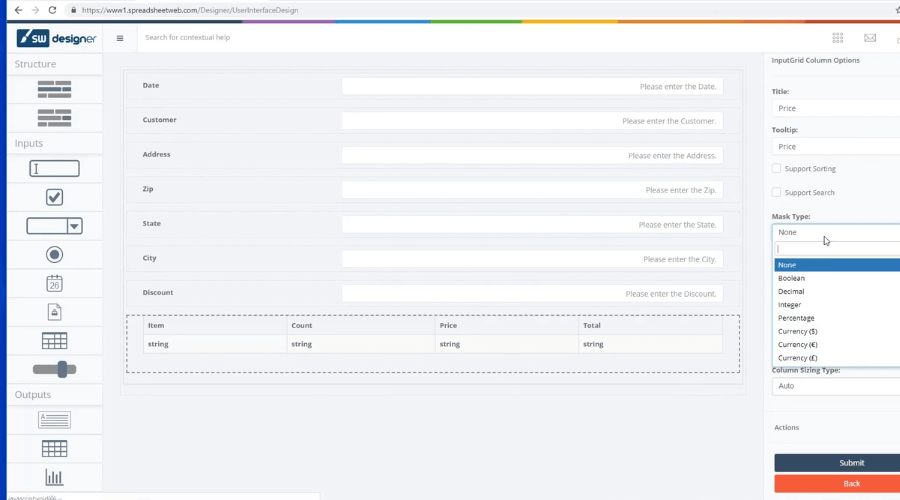Screen dimensions: 900x500
Task: Choose None in Mask Type list
Action: tap(837, 265)
